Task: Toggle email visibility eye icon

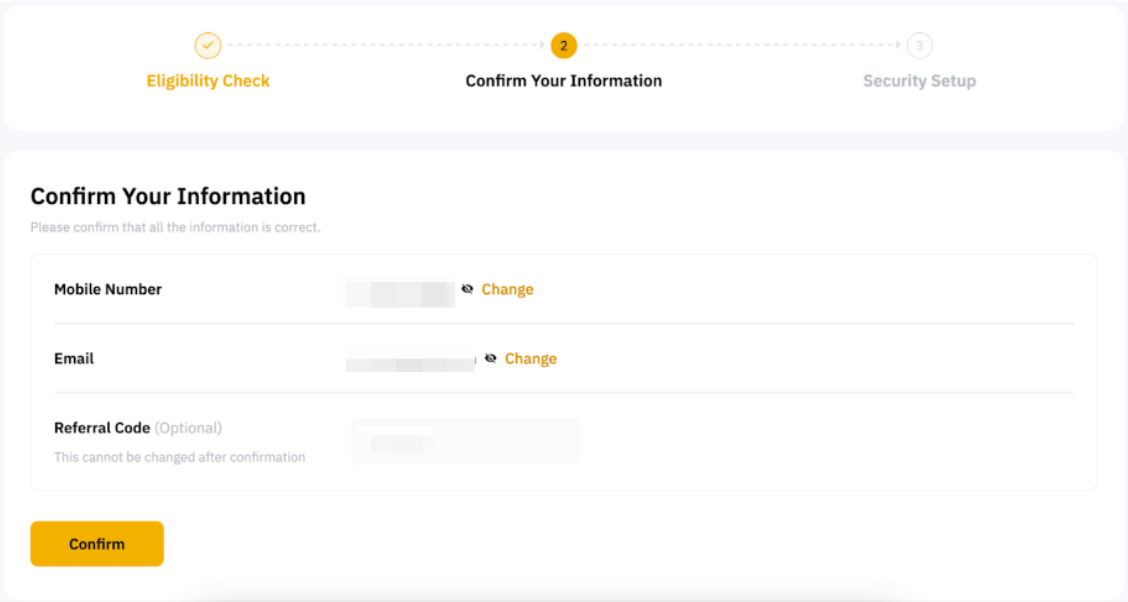Action: click(x=490, y=358)
